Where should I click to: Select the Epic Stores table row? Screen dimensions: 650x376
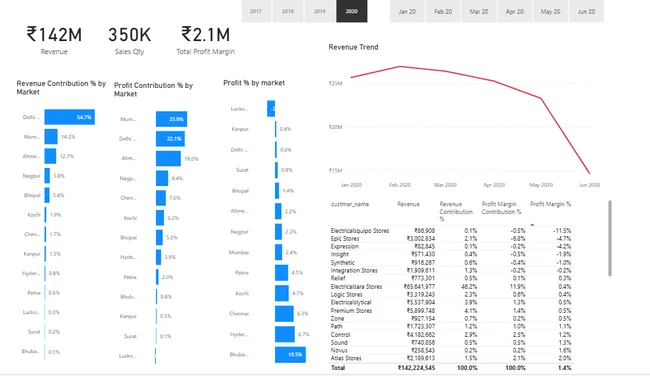click(x=451, y=238)
